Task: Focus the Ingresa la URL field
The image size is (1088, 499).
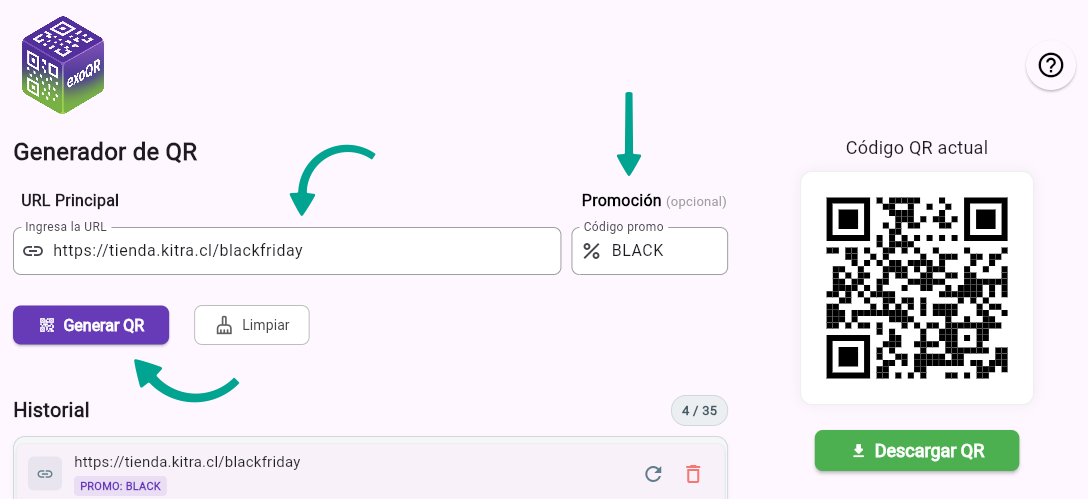Action: [x=287, y=251]
